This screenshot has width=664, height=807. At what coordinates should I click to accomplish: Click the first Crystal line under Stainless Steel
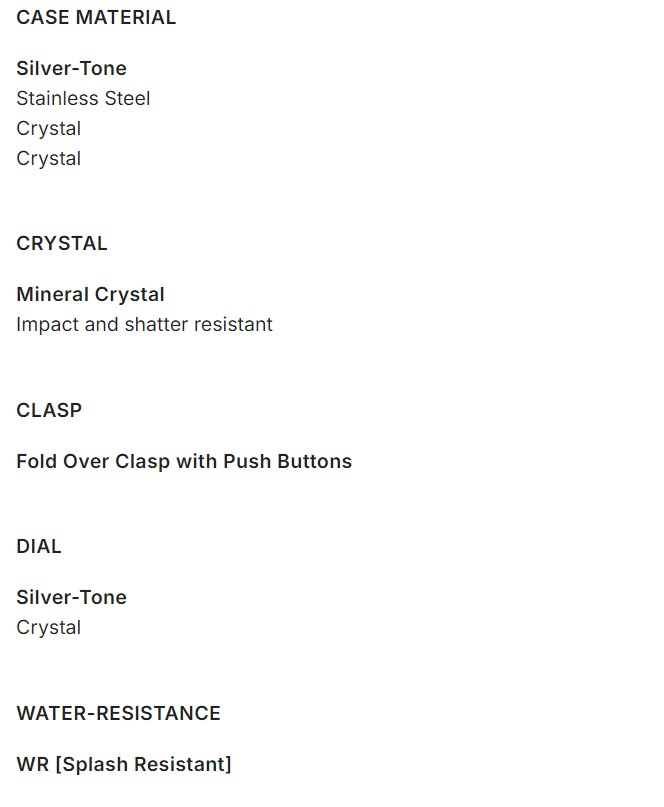click(x=48, y=128)
